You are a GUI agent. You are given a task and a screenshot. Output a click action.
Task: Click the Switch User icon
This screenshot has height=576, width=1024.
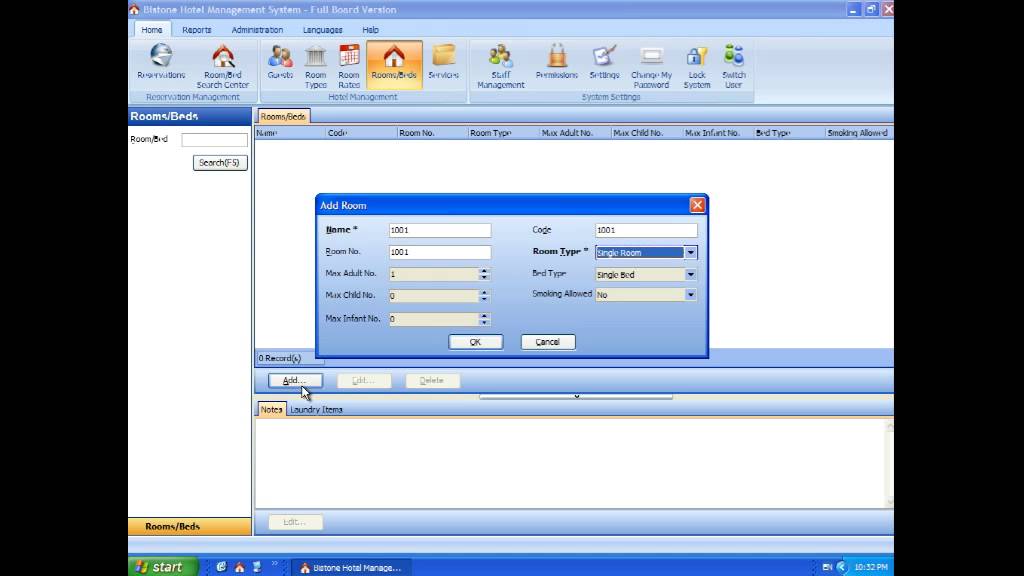click(733, 67)
